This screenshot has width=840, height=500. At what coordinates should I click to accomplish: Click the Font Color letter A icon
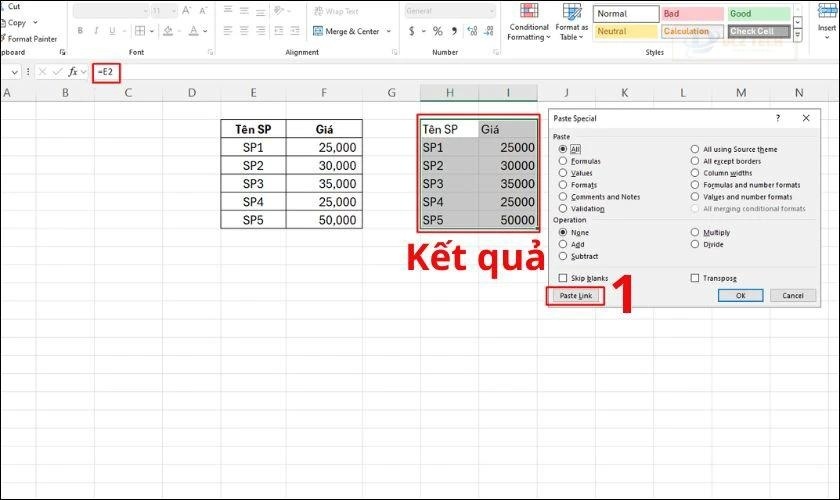[193, 31]
